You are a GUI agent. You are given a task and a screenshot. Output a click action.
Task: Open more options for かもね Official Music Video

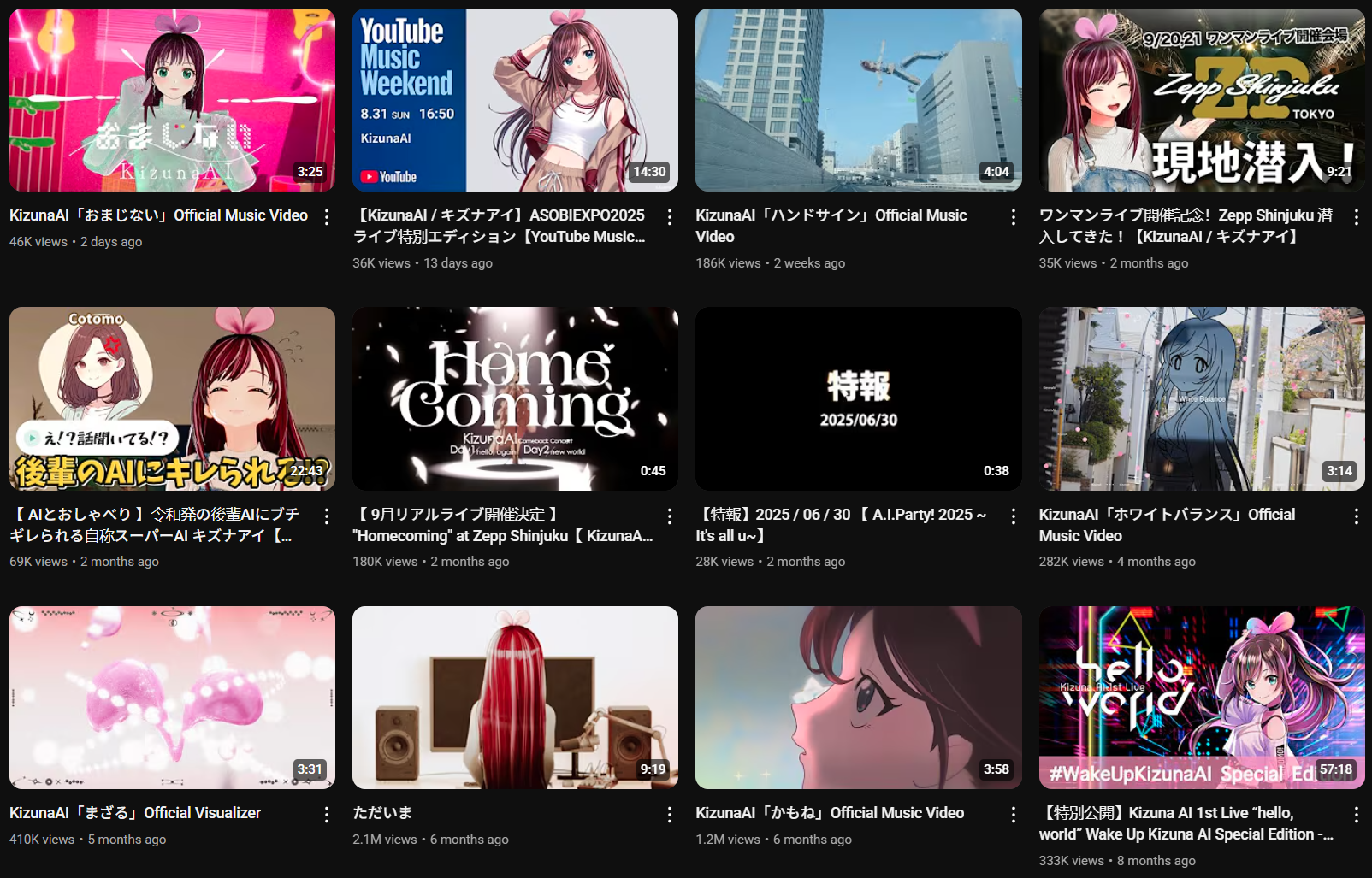1014,815
